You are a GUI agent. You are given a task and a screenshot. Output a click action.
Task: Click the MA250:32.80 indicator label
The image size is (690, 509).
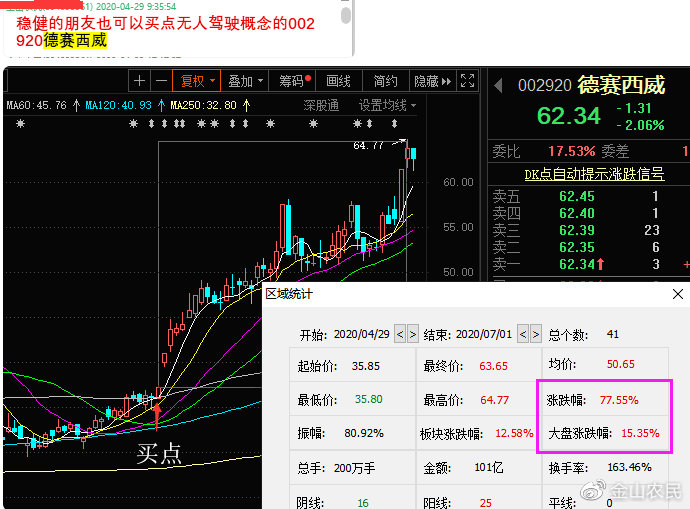click(203, 106)
